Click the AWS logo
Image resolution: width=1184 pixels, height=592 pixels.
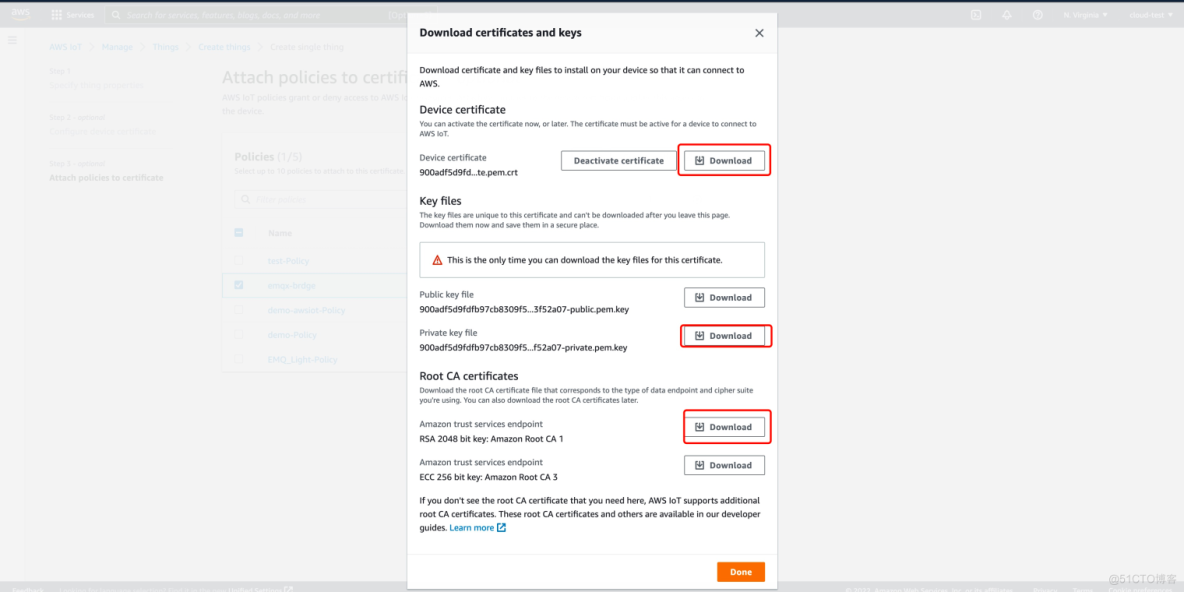tap(21, 14)
